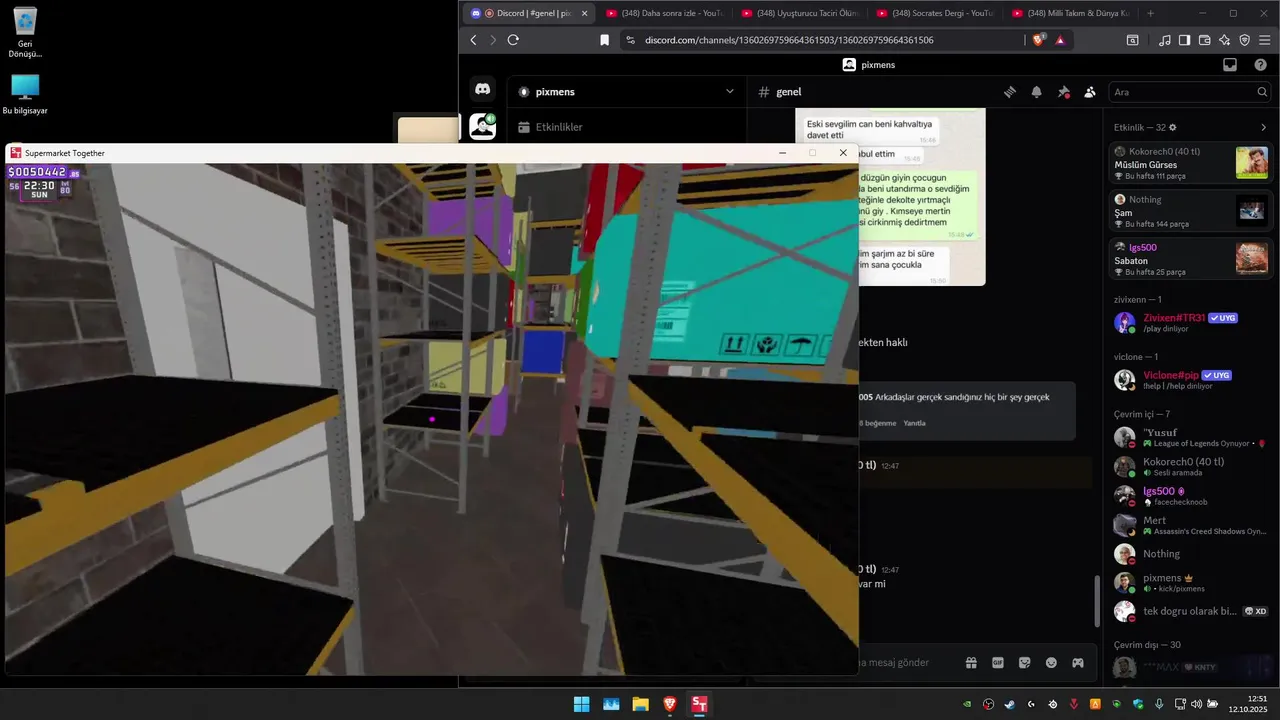This screenshot has height=720, width=1280.
Task: Open "Yusuf member playing League of Legends
Action: pyautogui.click(x=1191, y=437)
